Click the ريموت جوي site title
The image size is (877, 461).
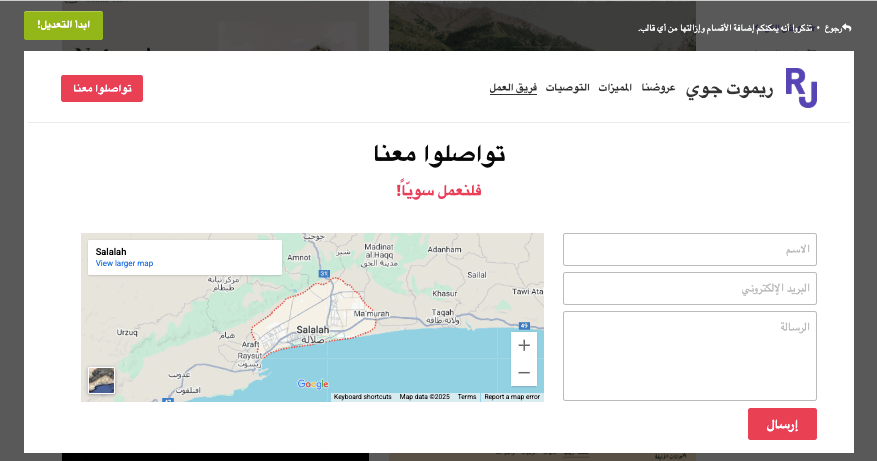(x=729, y=90)
